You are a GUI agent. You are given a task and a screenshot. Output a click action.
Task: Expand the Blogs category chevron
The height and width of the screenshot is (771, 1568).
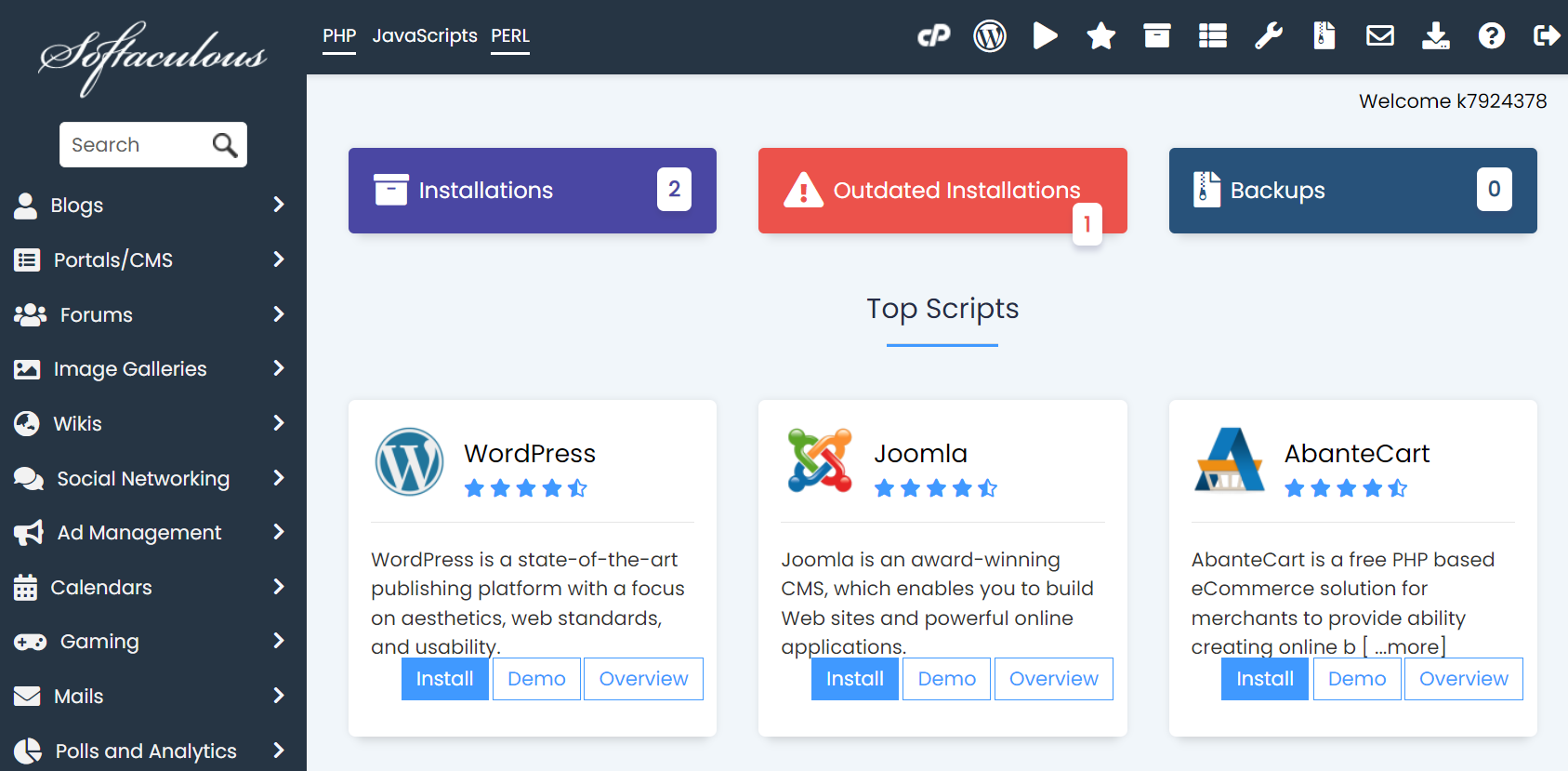[x=278, y=205]
